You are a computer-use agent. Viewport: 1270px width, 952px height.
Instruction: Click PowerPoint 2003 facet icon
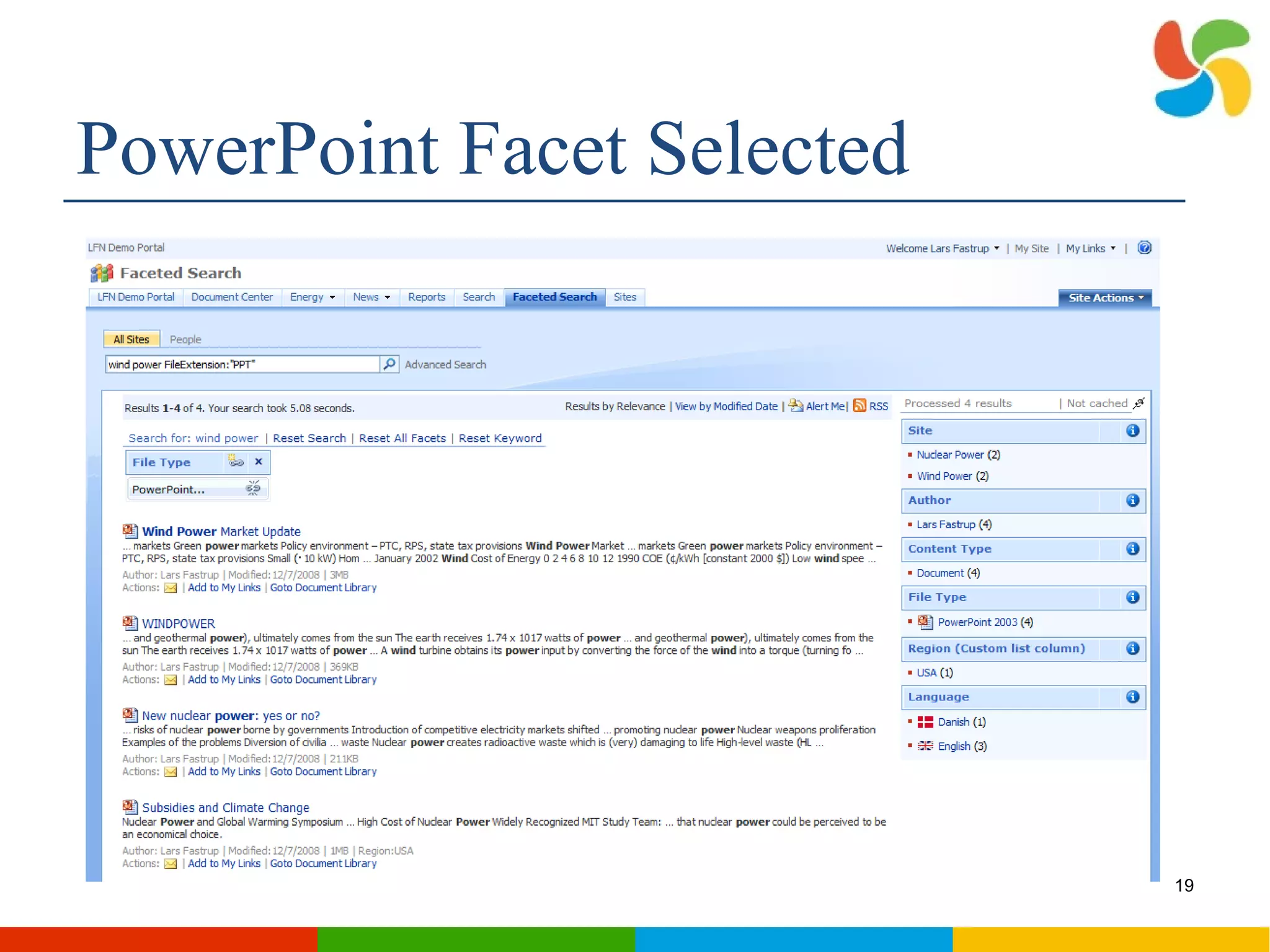point(925,622)
